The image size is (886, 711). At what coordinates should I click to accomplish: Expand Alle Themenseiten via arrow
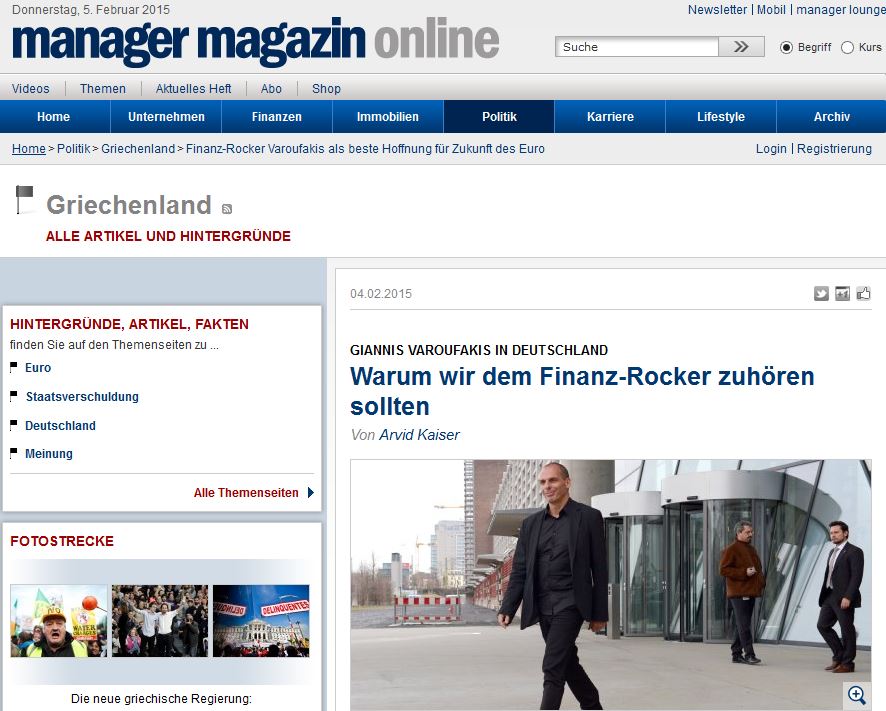pyautogui.click(x=311, y=493)
